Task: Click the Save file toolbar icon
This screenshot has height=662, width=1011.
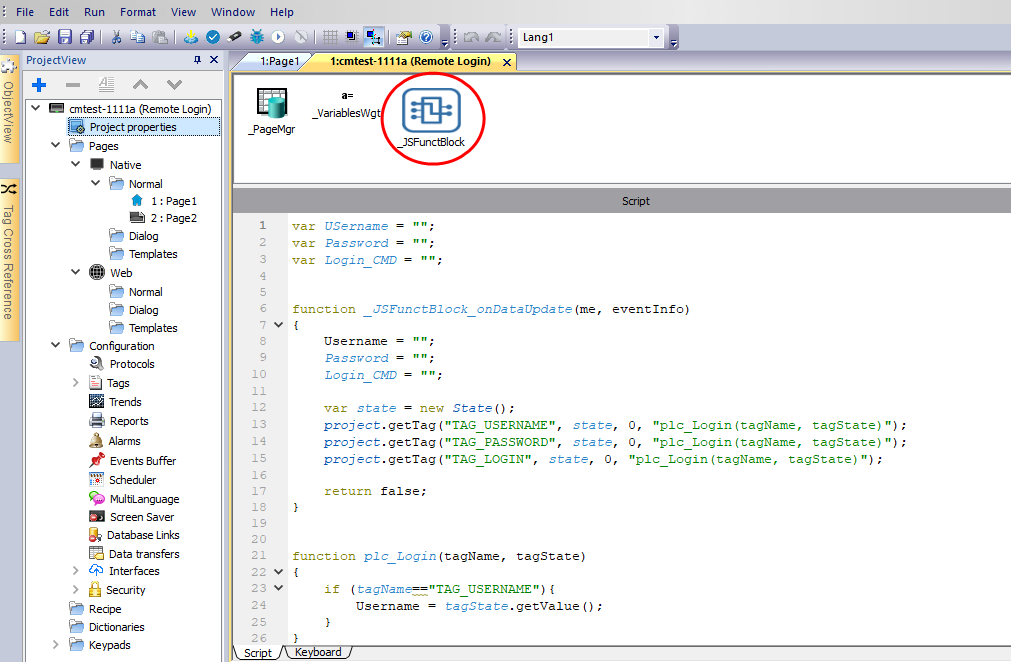Action: pyautogui.click(x=65, y=37)
